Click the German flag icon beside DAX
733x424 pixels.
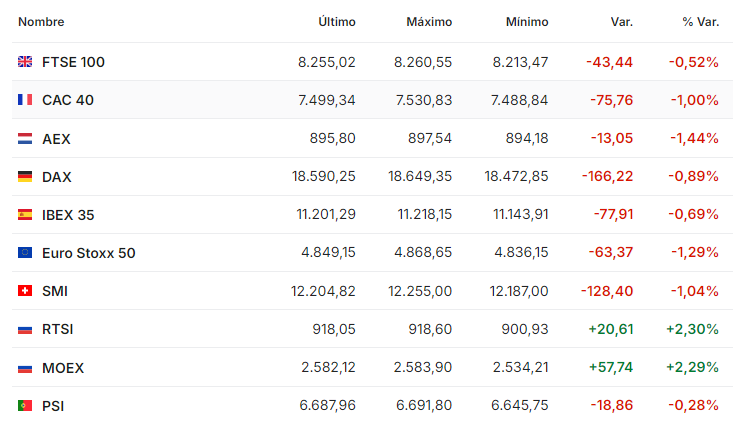pos(25,177)
